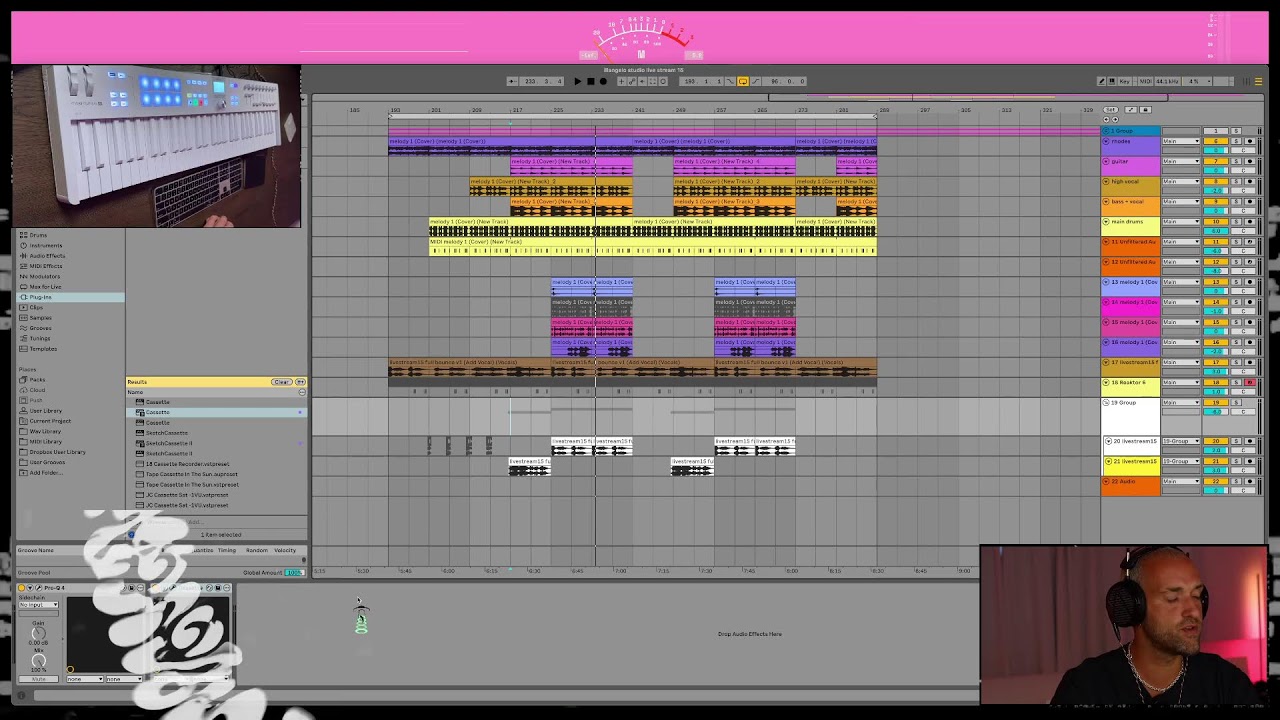Toggle the Punch-In switch
This screenshot has height=720, width=1280.
(730, 81)
